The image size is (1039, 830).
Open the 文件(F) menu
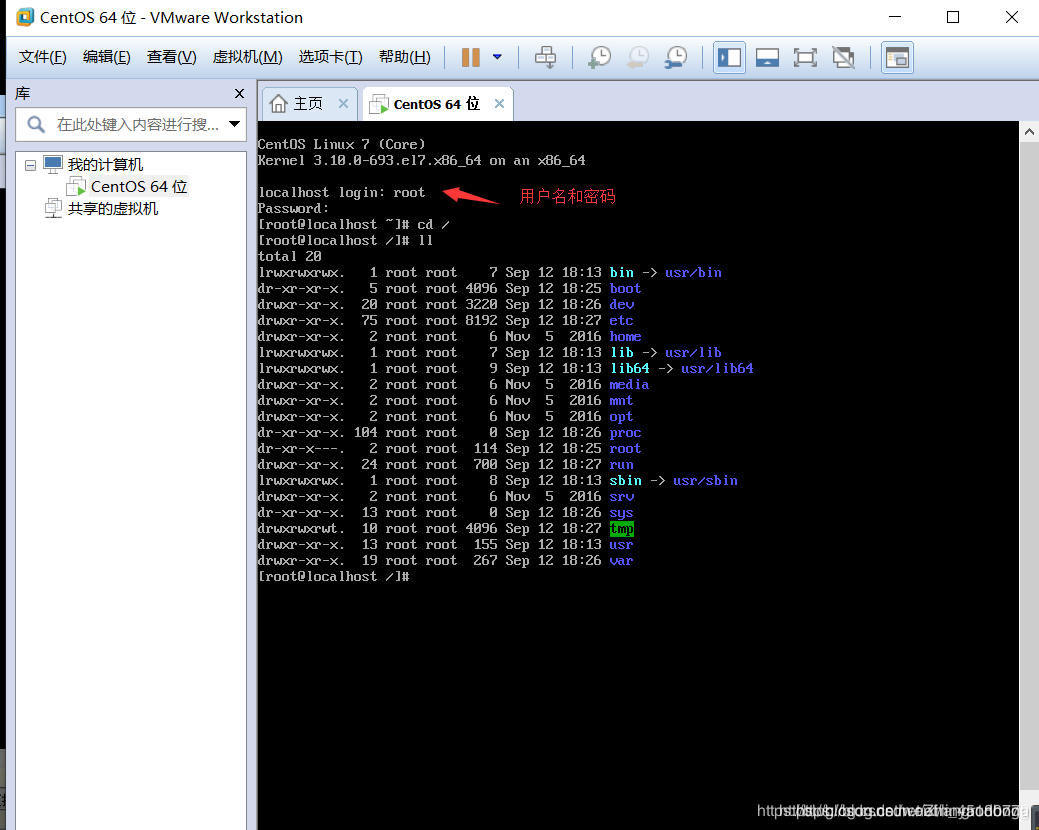[x=42, y=58]
